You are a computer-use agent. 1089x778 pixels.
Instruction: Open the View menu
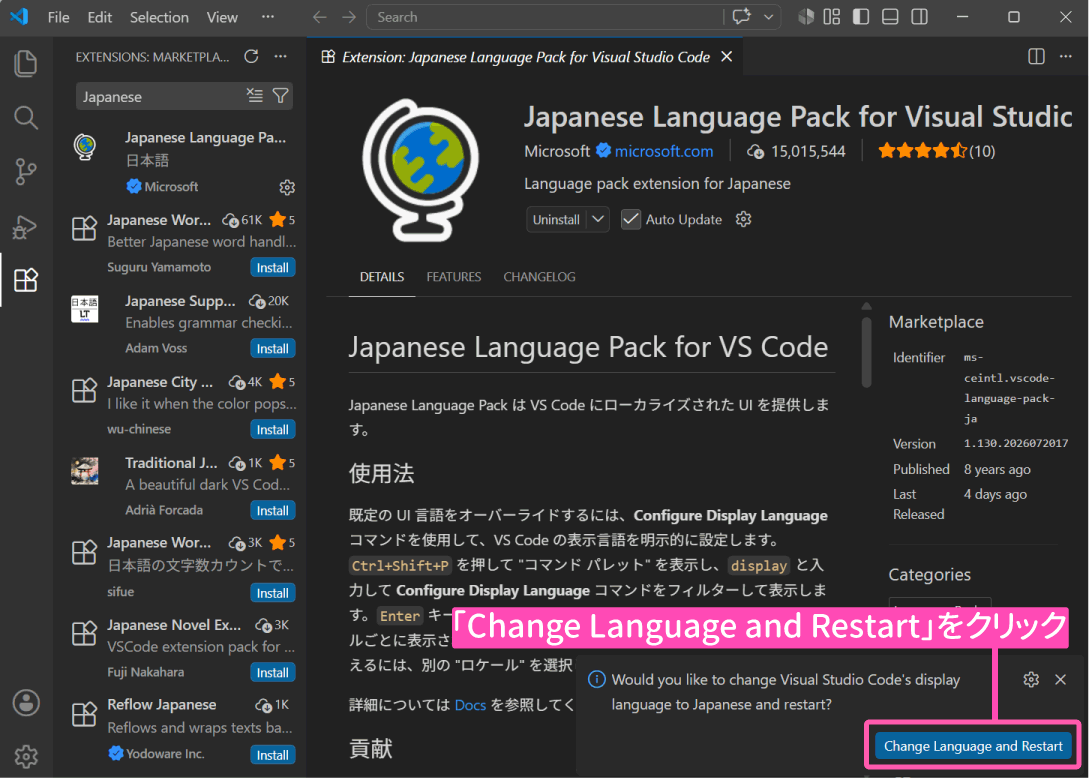[x=222, y=17]
